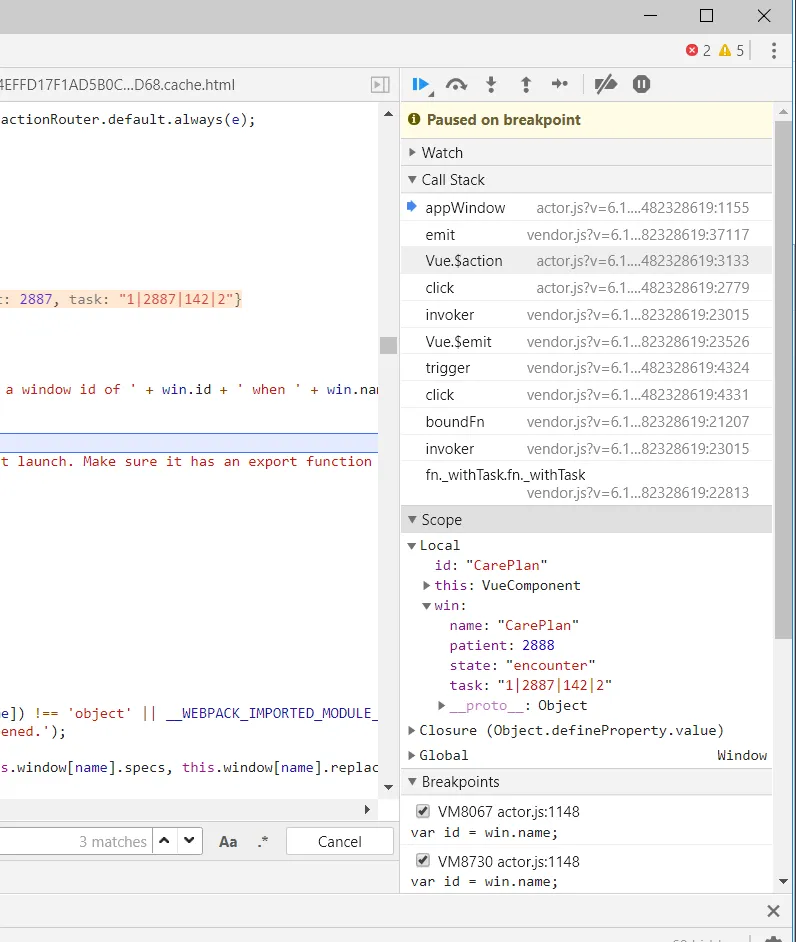Step into next function call
The height and width of the screenshot is (942, 796).
coord(491,85)
